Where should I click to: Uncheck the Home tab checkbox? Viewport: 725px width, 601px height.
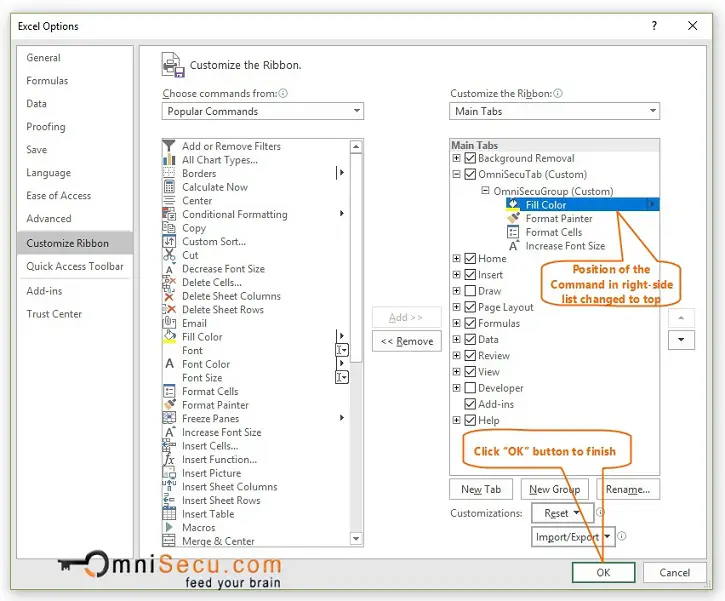[470, 258]
